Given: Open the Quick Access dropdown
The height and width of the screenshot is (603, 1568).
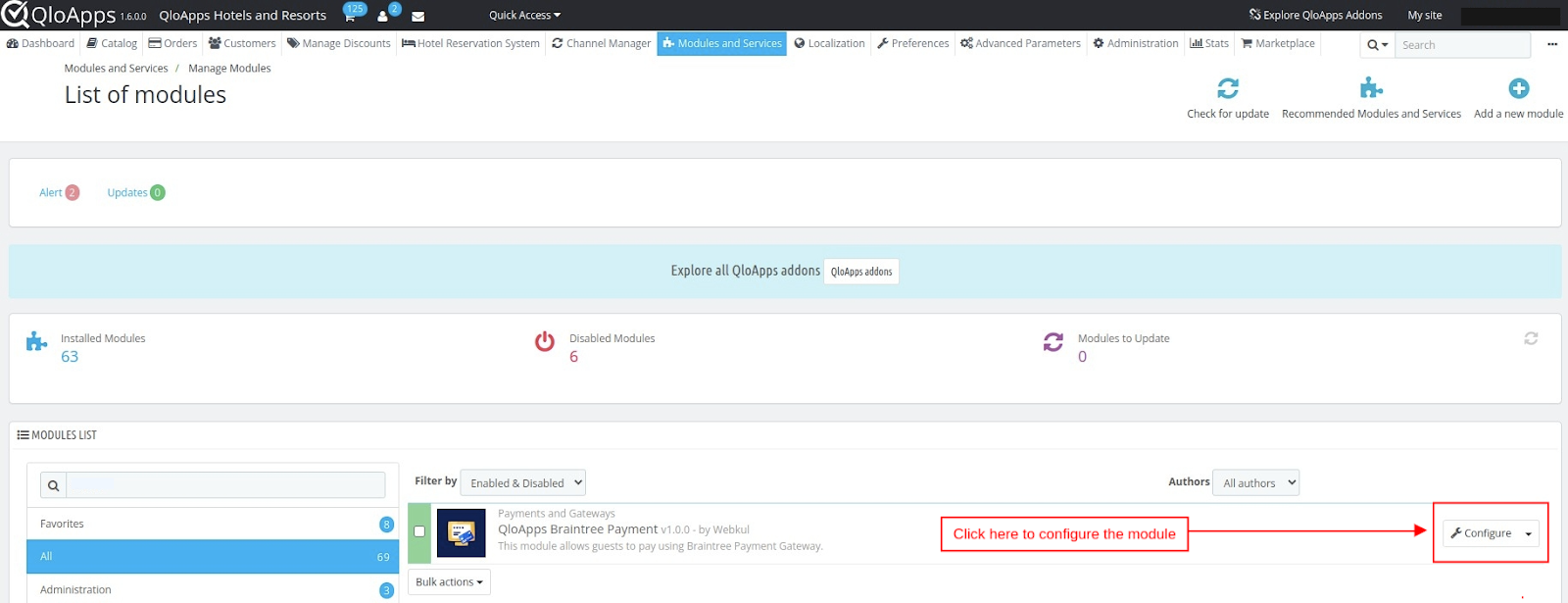Looking at the screenshot, I should [x=525, y=15].
